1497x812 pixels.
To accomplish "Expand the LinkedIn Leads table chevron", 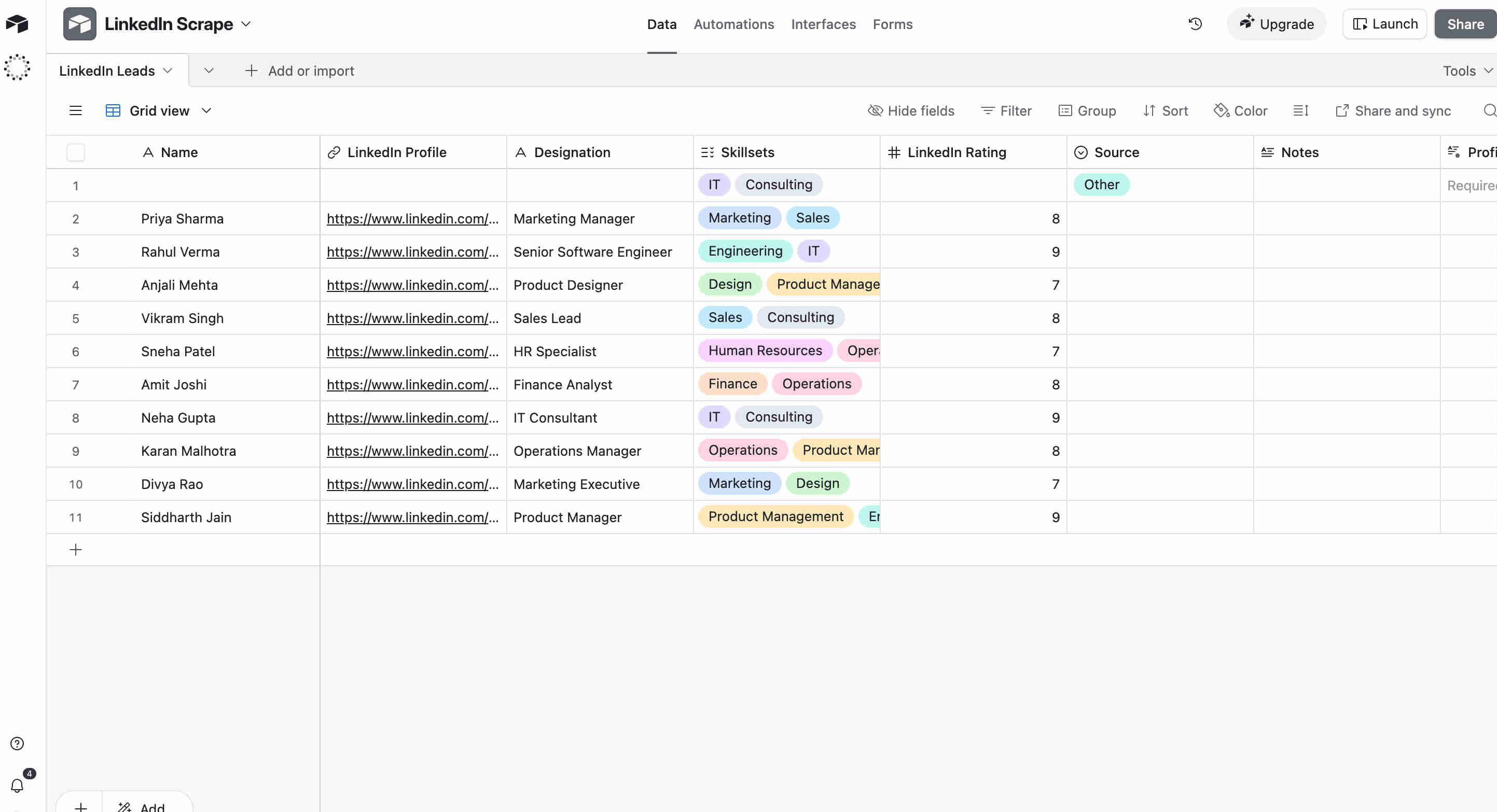I will [168, 71].
